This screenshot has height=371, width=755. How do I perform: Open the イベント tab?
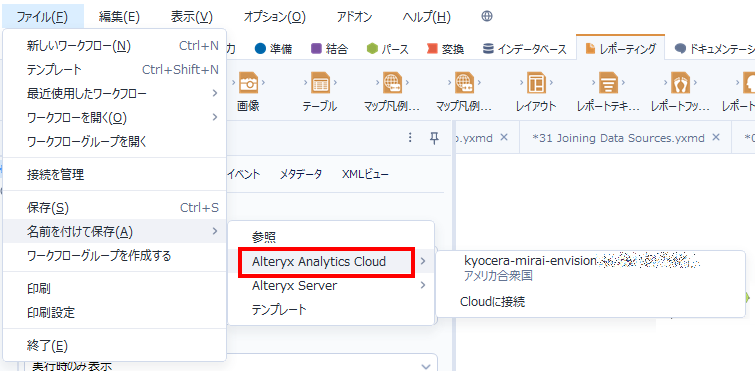(x=244, y=174)
